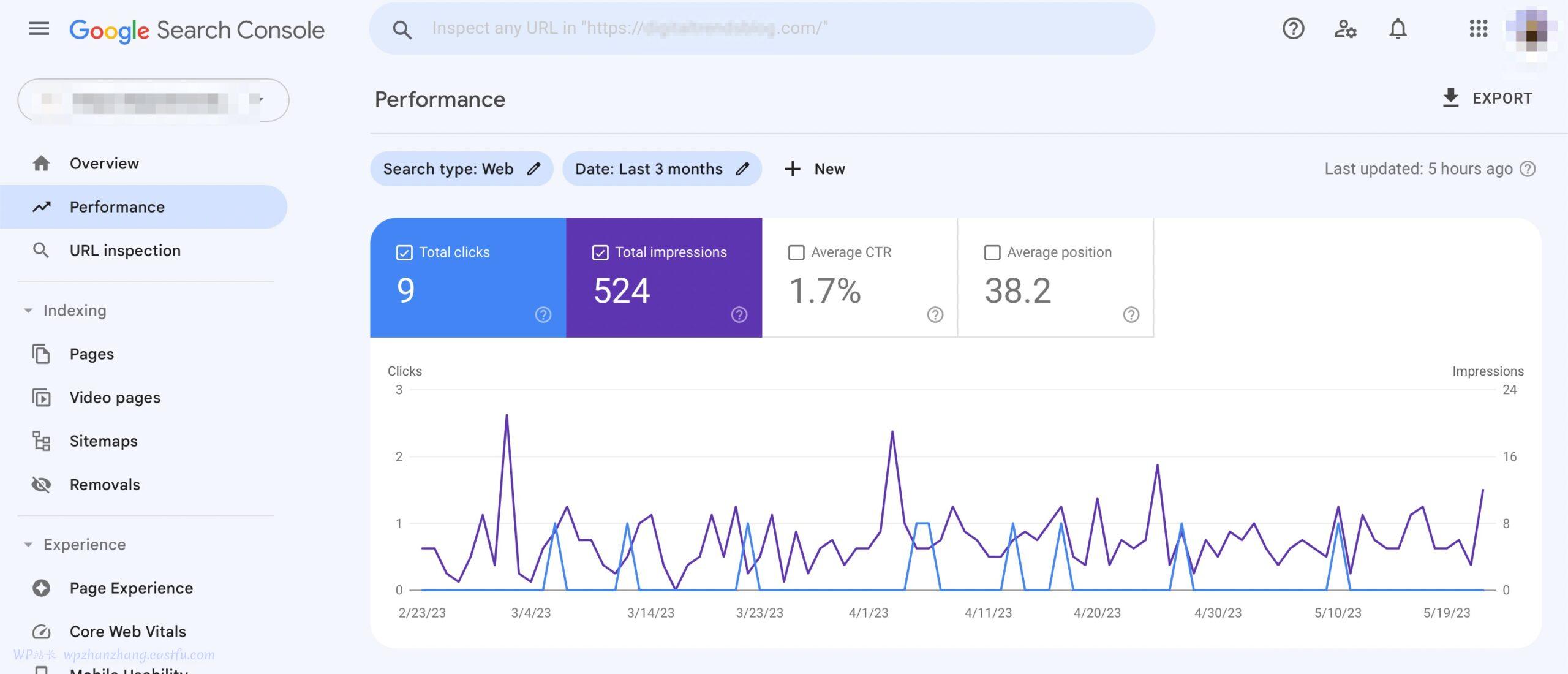Open Sitemaps from the sidebar
This screenshot has height=674, width=1568.
(x=103, y=441)
